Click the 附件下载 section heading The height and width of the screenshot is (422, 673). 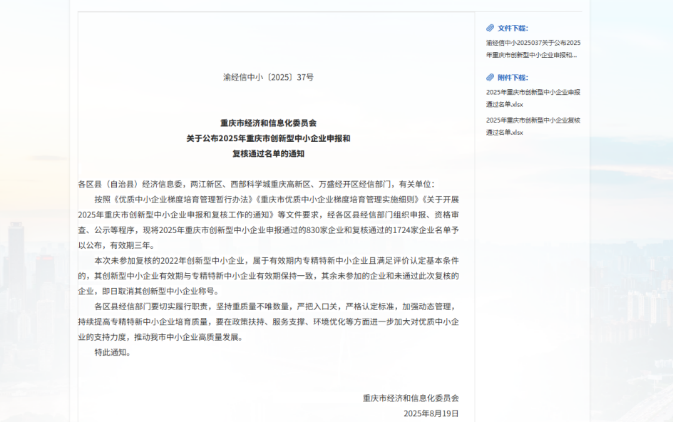512,77
